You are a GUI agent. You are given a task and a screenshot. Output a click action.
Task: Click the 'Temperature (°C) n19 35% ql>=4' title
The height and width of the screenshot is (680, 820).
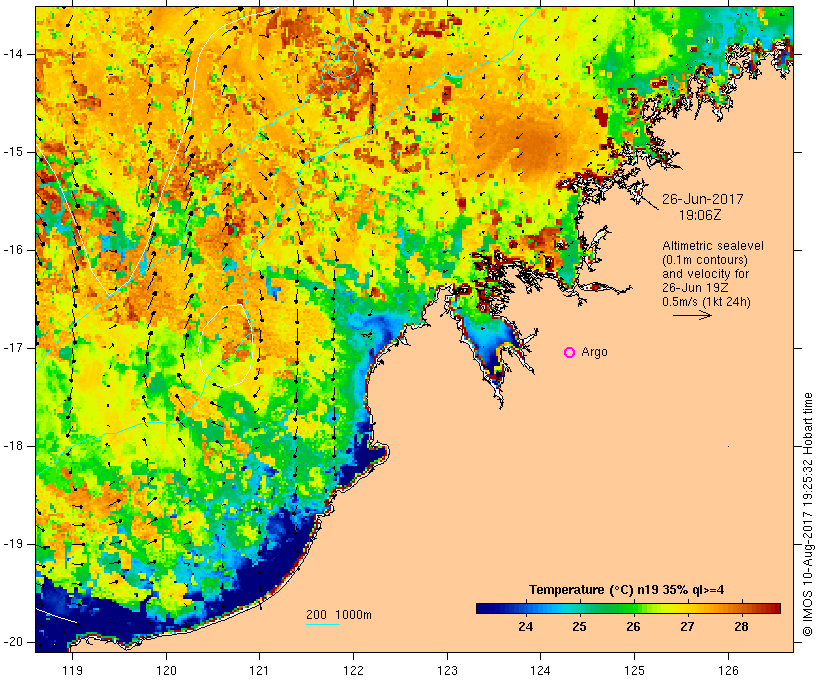tap(627, 590)
